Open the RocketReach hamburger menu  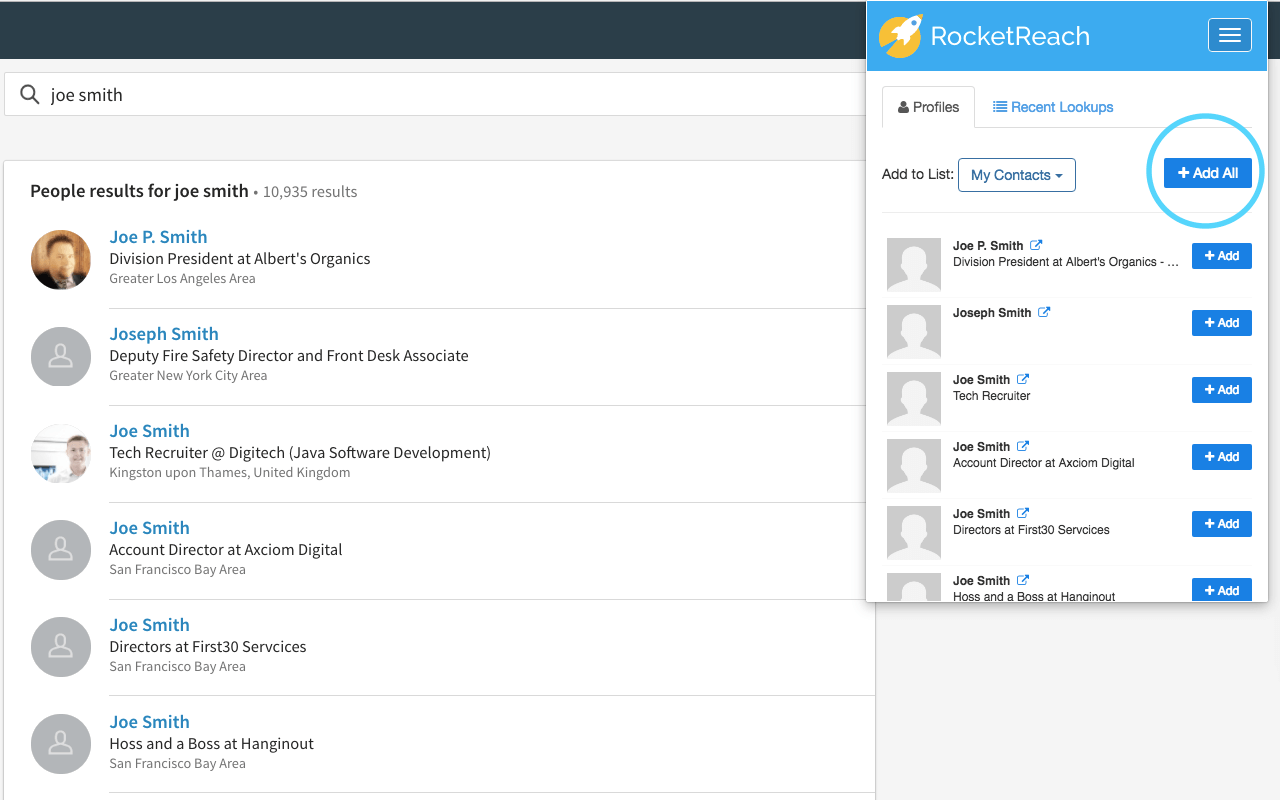pyautogui.click(x=1229, y=35)
